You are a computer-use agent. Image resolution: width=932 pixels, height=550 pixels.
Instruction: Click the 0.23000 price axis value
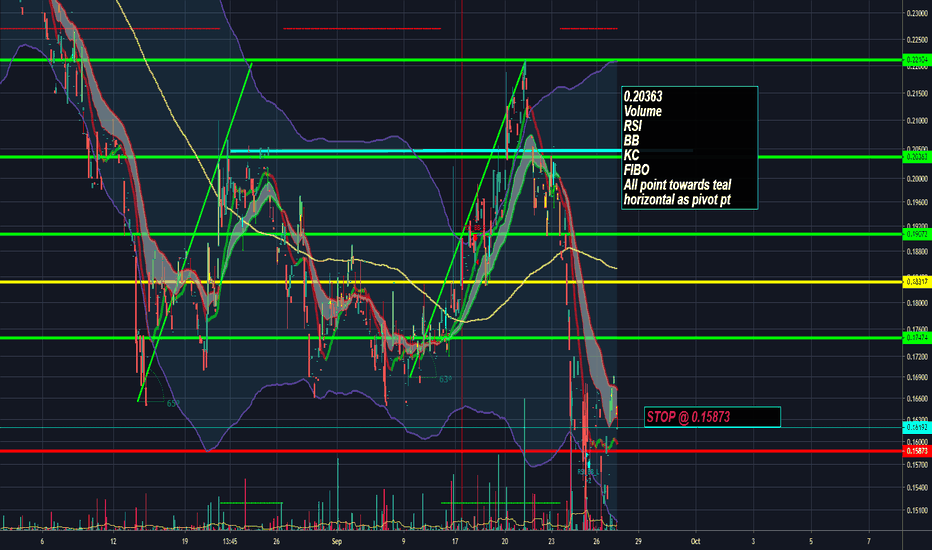[x=917, y=13]
